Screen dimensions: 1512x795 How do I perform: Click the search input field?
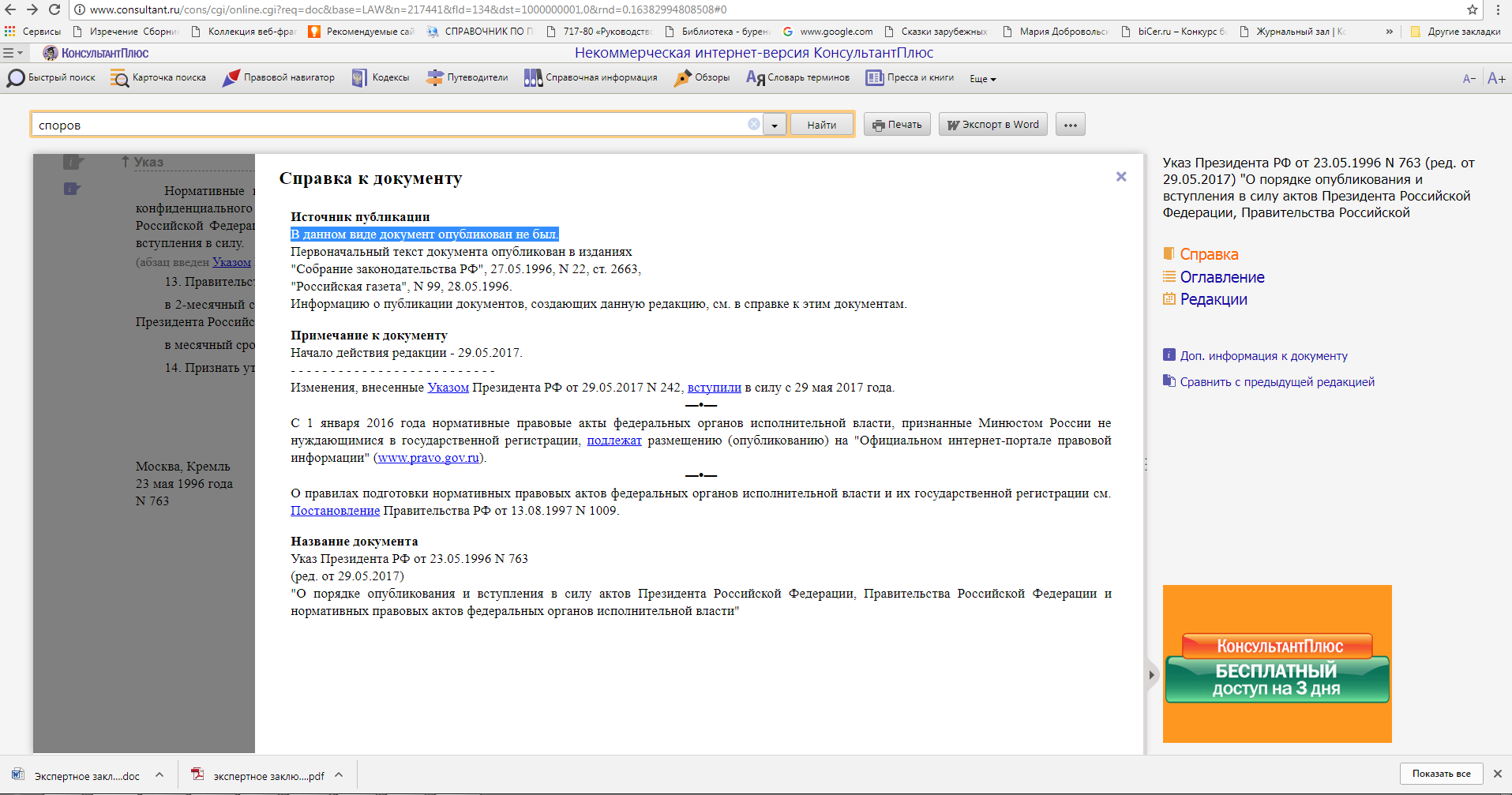coord(387,125)
